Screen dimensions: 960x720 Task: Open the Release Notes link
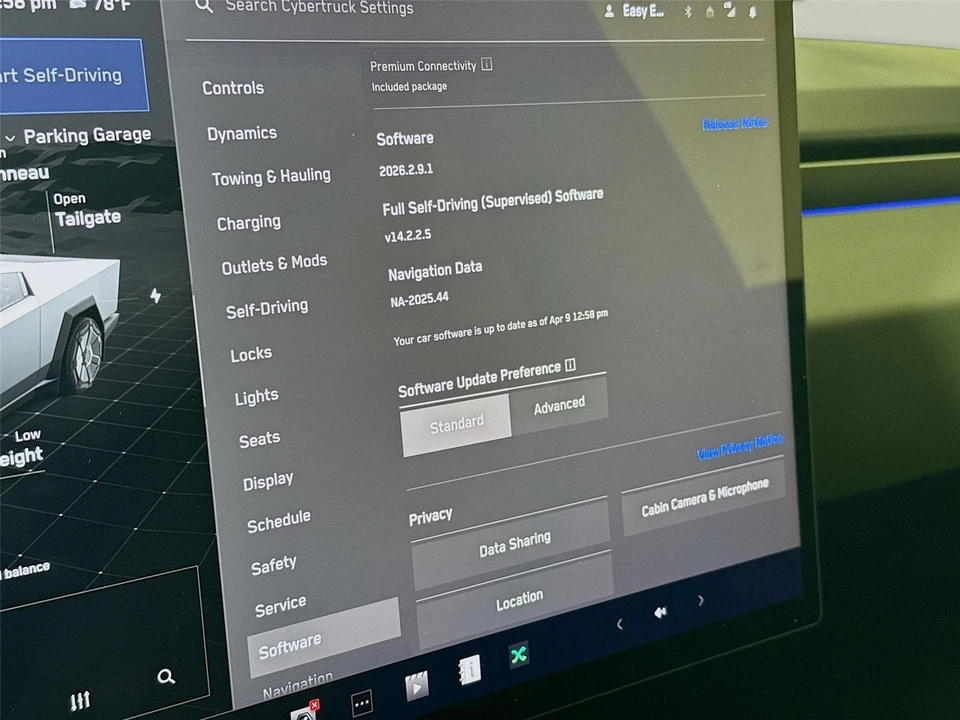click(x=735, y=124)
